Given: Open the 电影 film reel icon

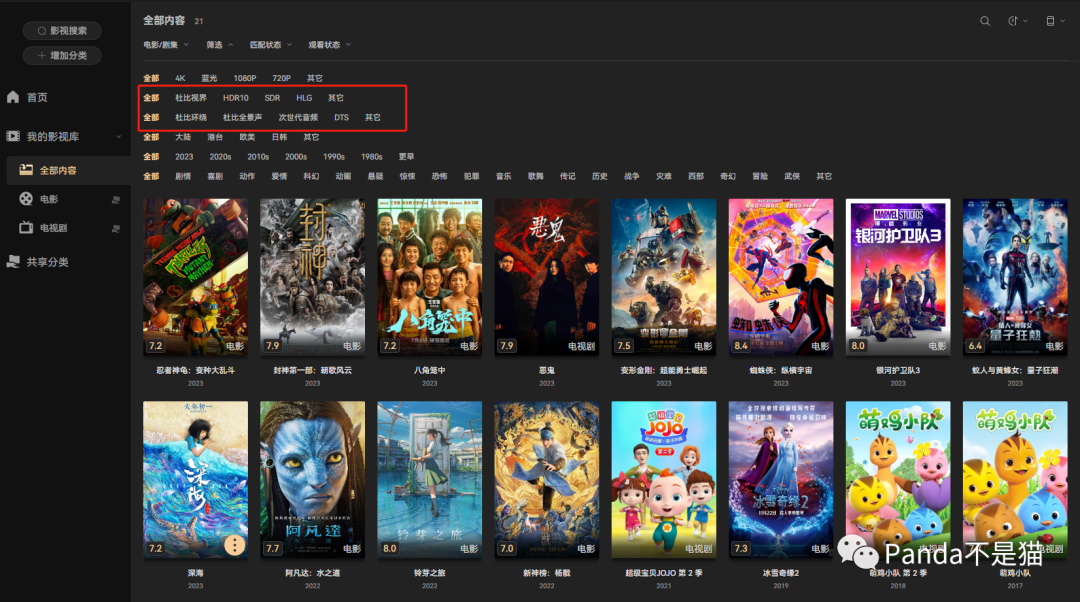Looking at the screenshot, I should (x=26, y=199).
